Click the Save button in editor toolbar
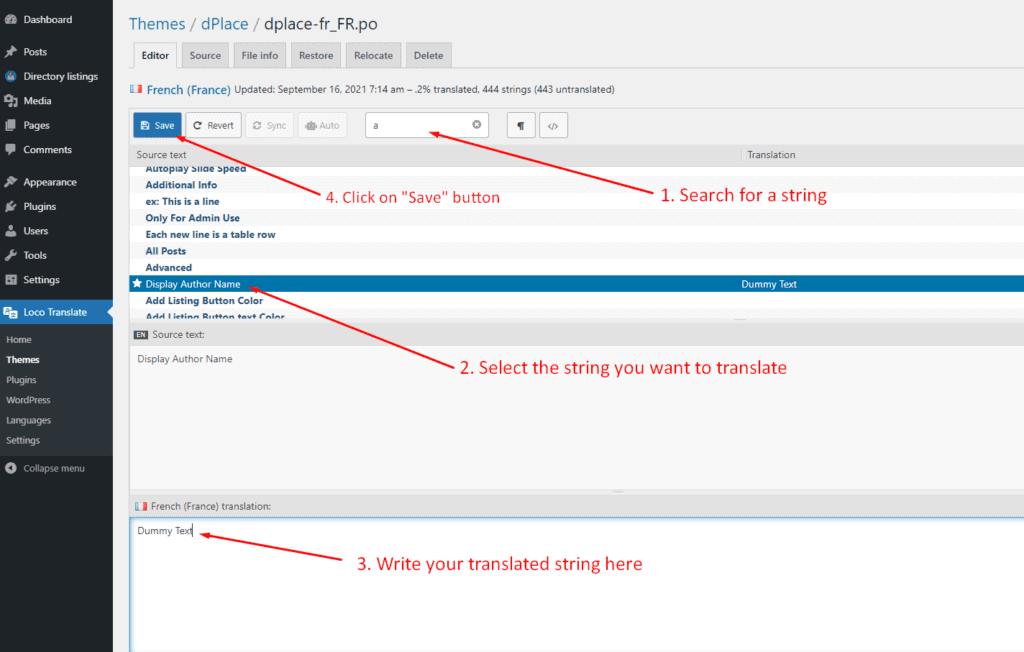Image resolution: width=1024 pixels, height=652 pixels. (x=157, y=125)
